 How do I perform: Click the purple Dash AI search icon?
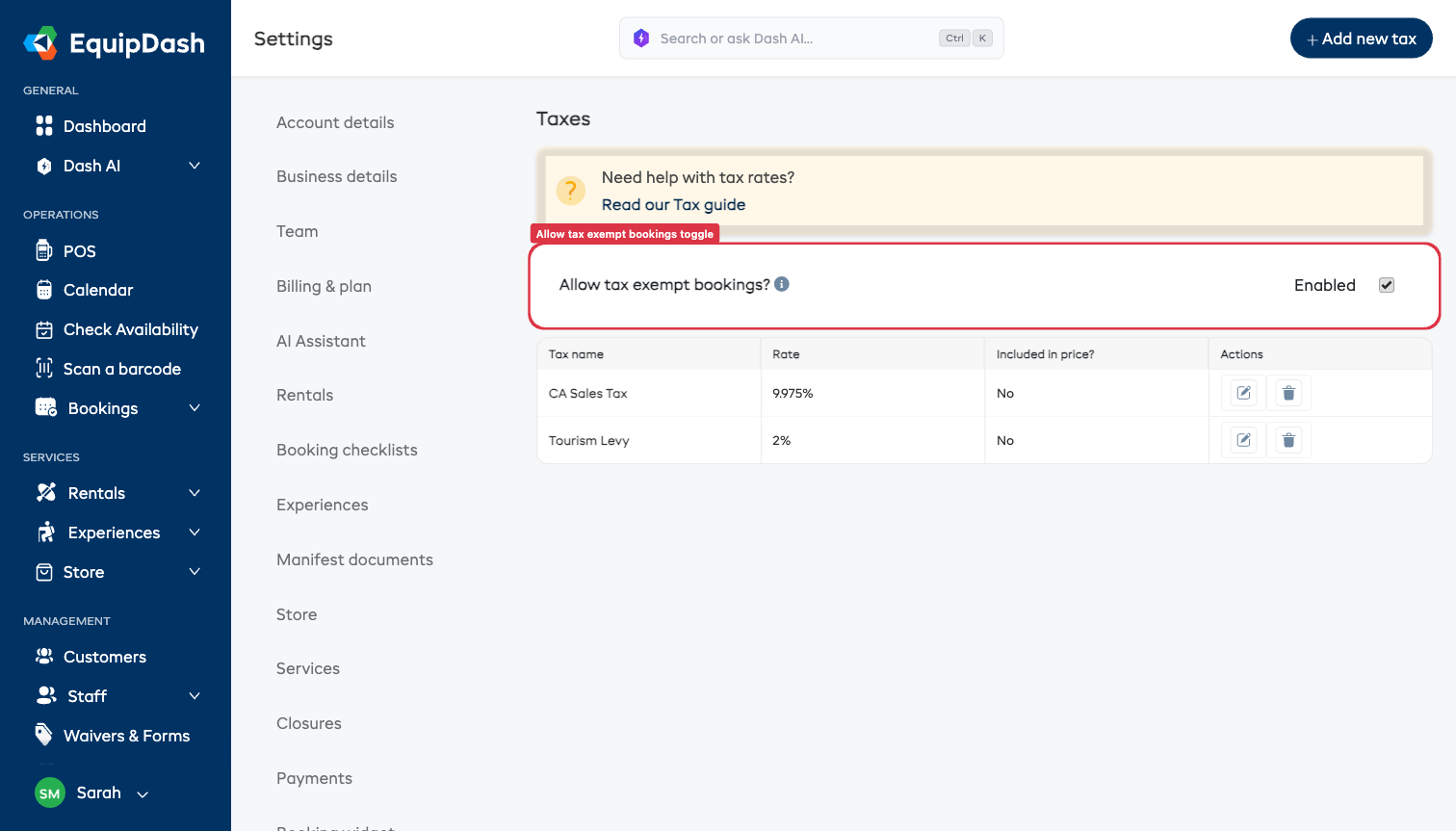click(x=641, y=39)
